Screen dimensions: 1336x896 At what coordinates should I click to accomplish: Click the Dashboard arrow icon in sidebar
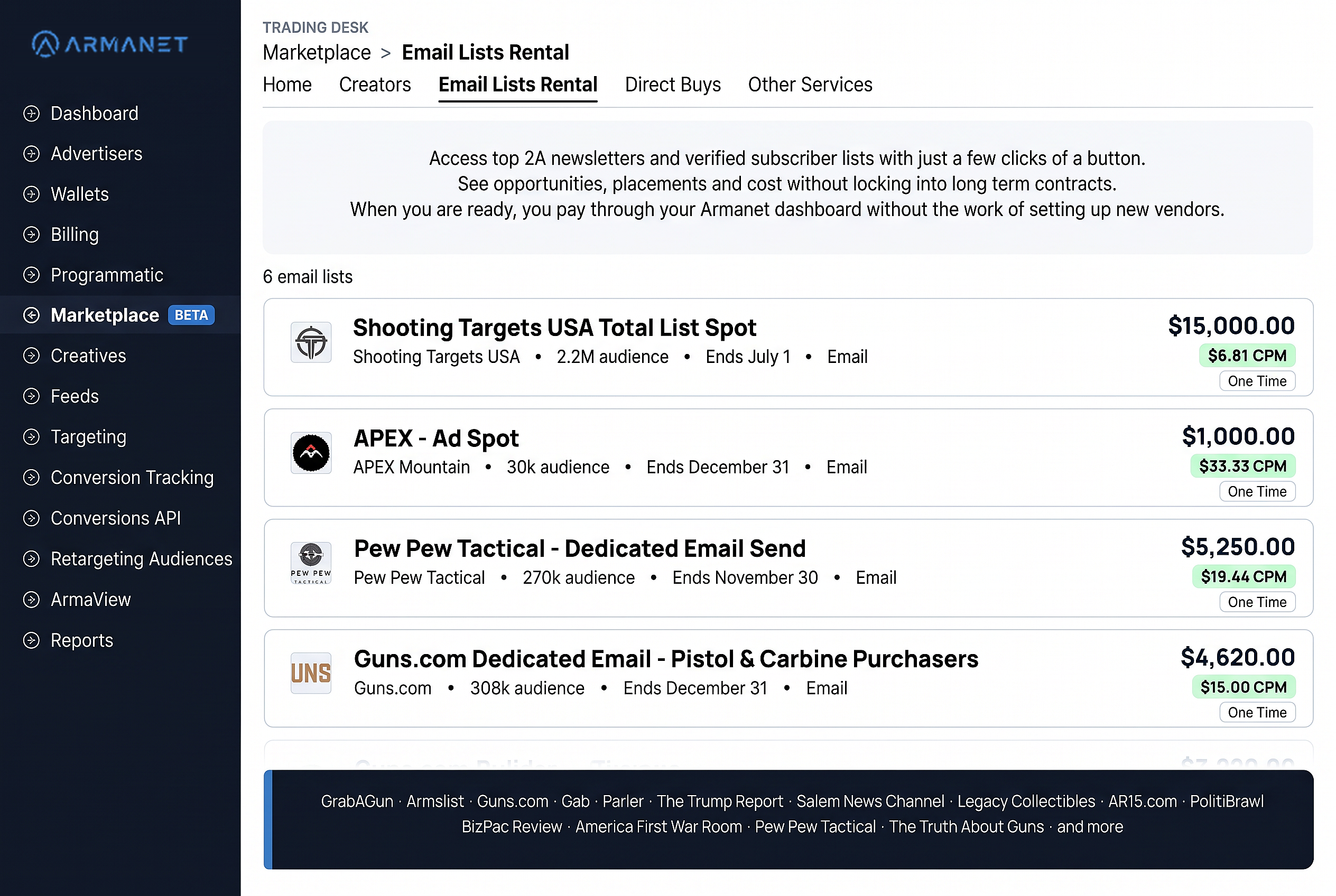pyautogui.click(x=31, y=114)
